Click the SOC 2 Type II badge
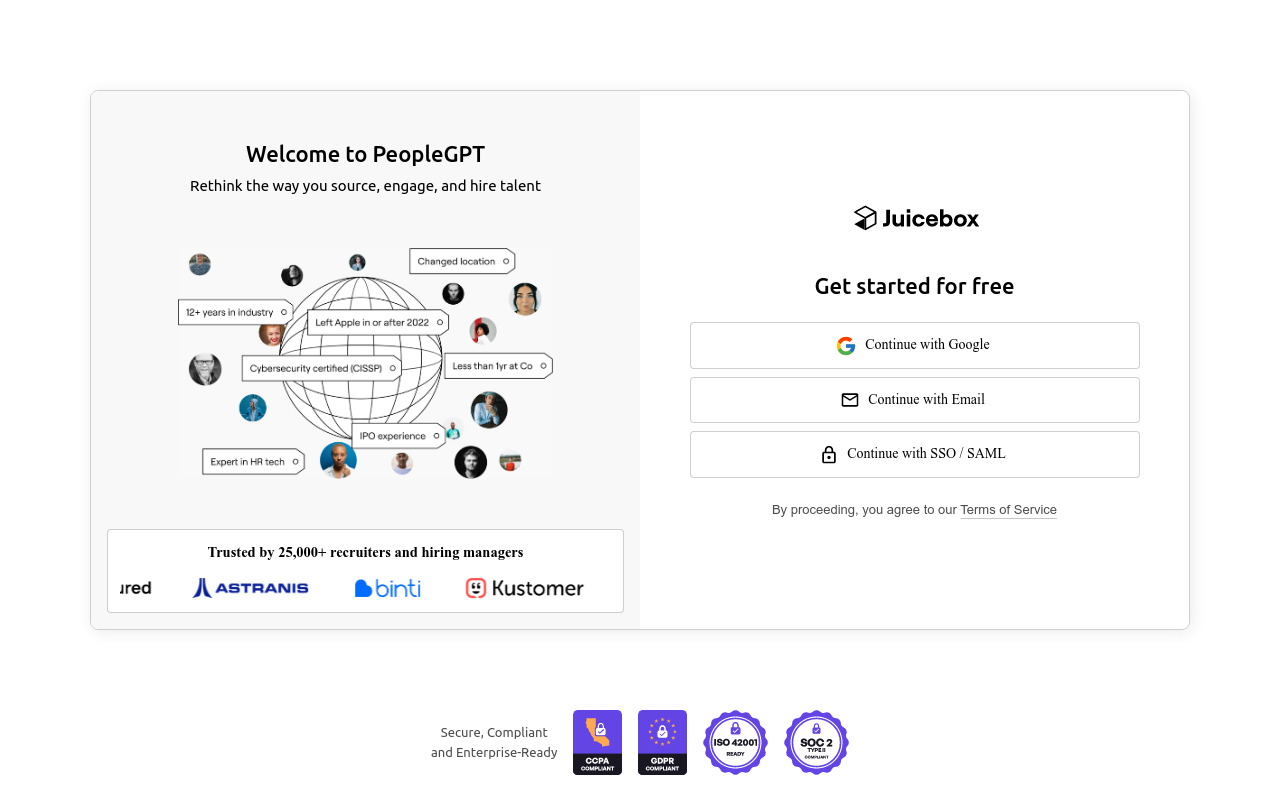The height and width of the screenshot is (800, 1280). click(816, 742)
